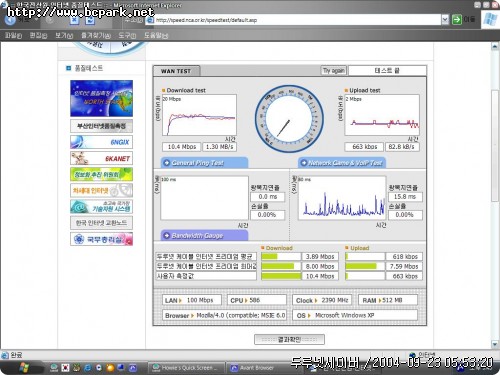Click the Stop toolbar icon
Screen dimensions: 500x375
click(x=75, y=20)
